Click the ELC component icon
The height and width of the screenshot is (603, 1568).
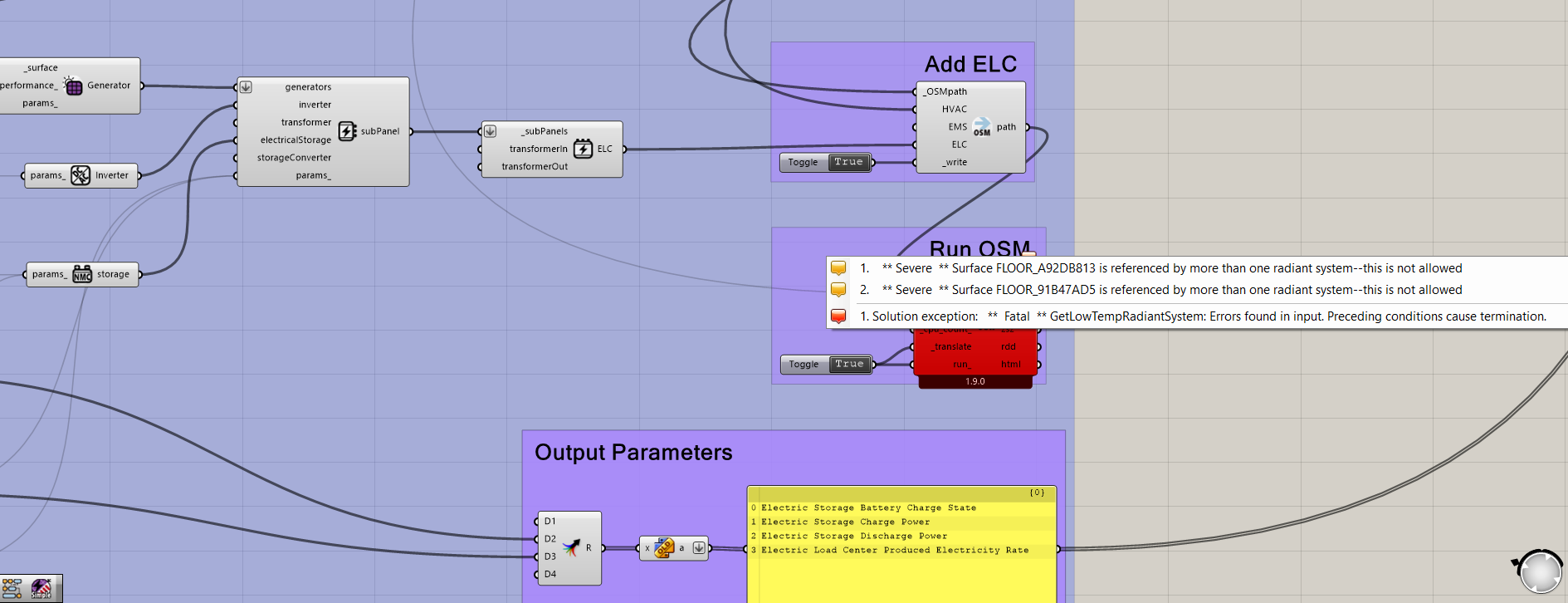(583, 149)
